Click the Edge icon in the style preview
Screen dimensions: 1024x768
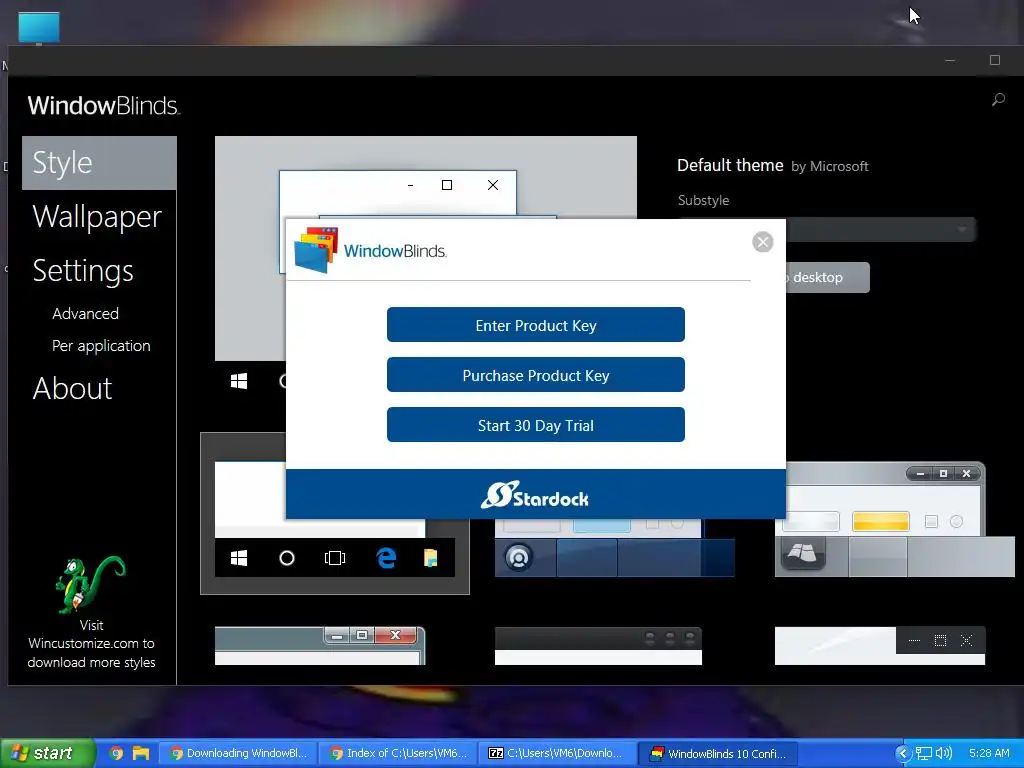pos(386,558)
